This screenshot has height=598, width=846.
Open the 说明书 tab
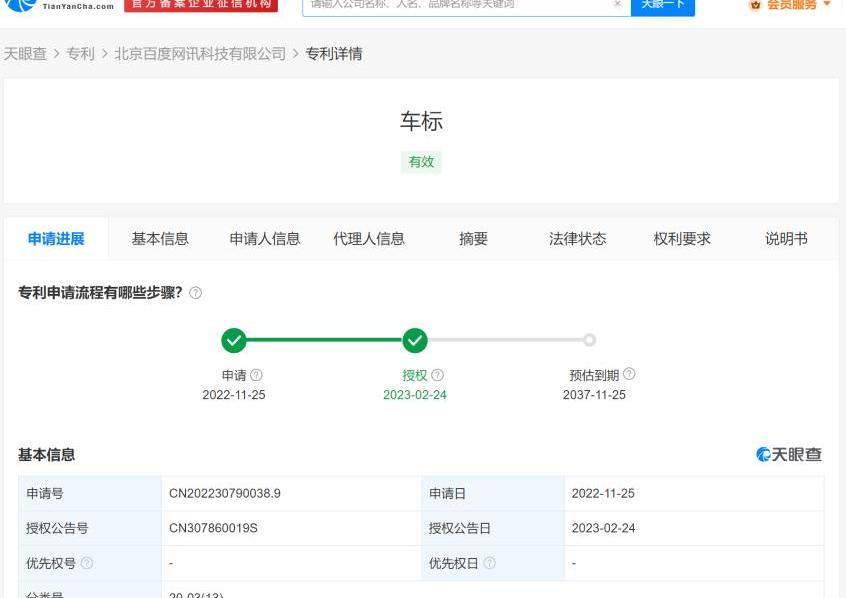coord(786,239)
